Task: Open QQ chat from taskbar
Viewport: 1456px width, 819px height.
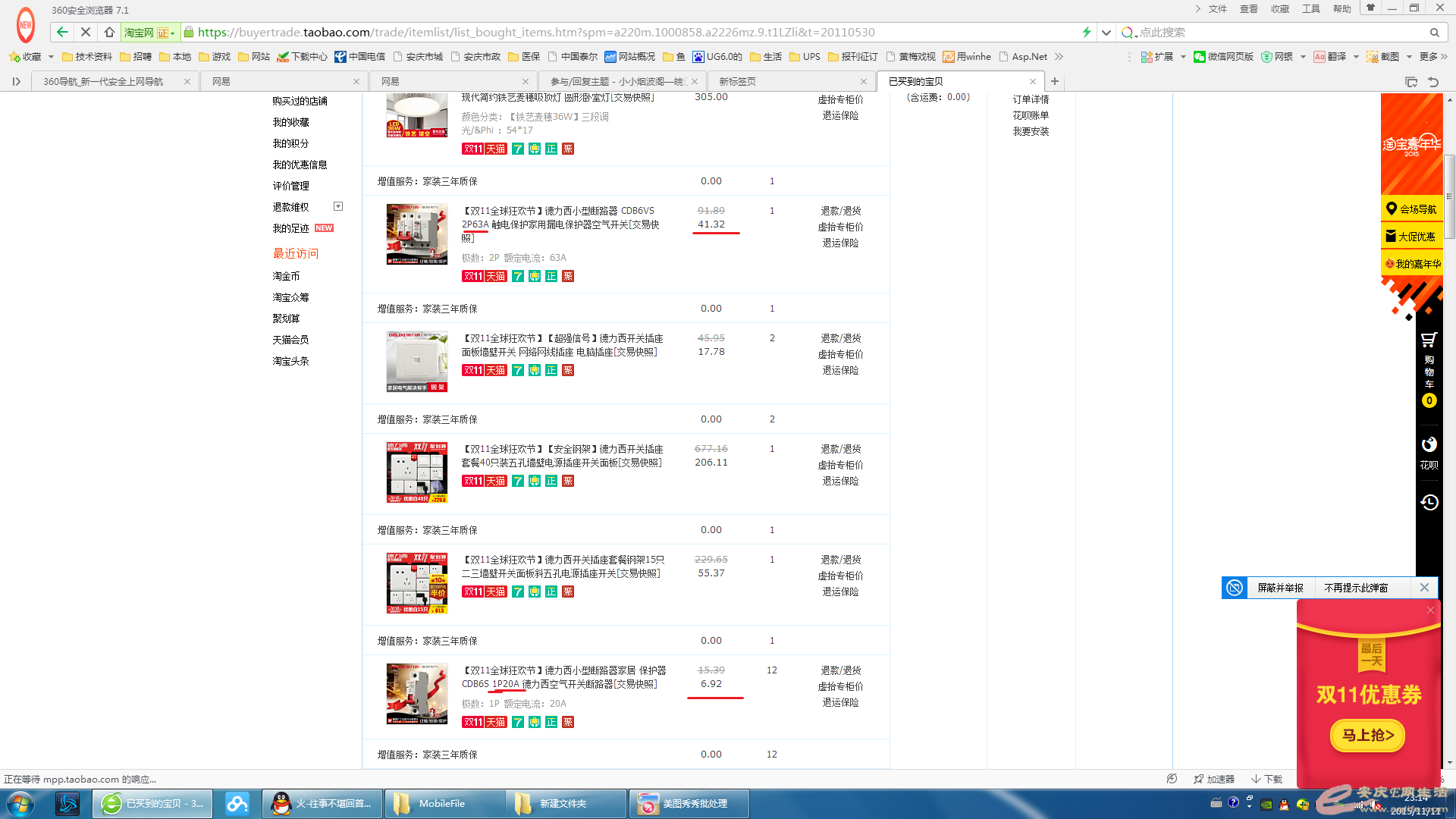Action: 323,804
